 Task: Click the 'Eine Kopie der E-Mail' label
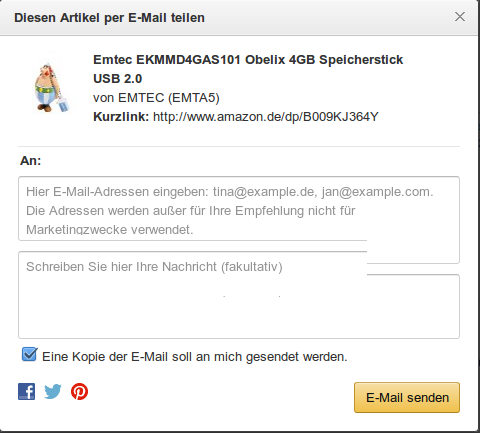tap(195, 357)
